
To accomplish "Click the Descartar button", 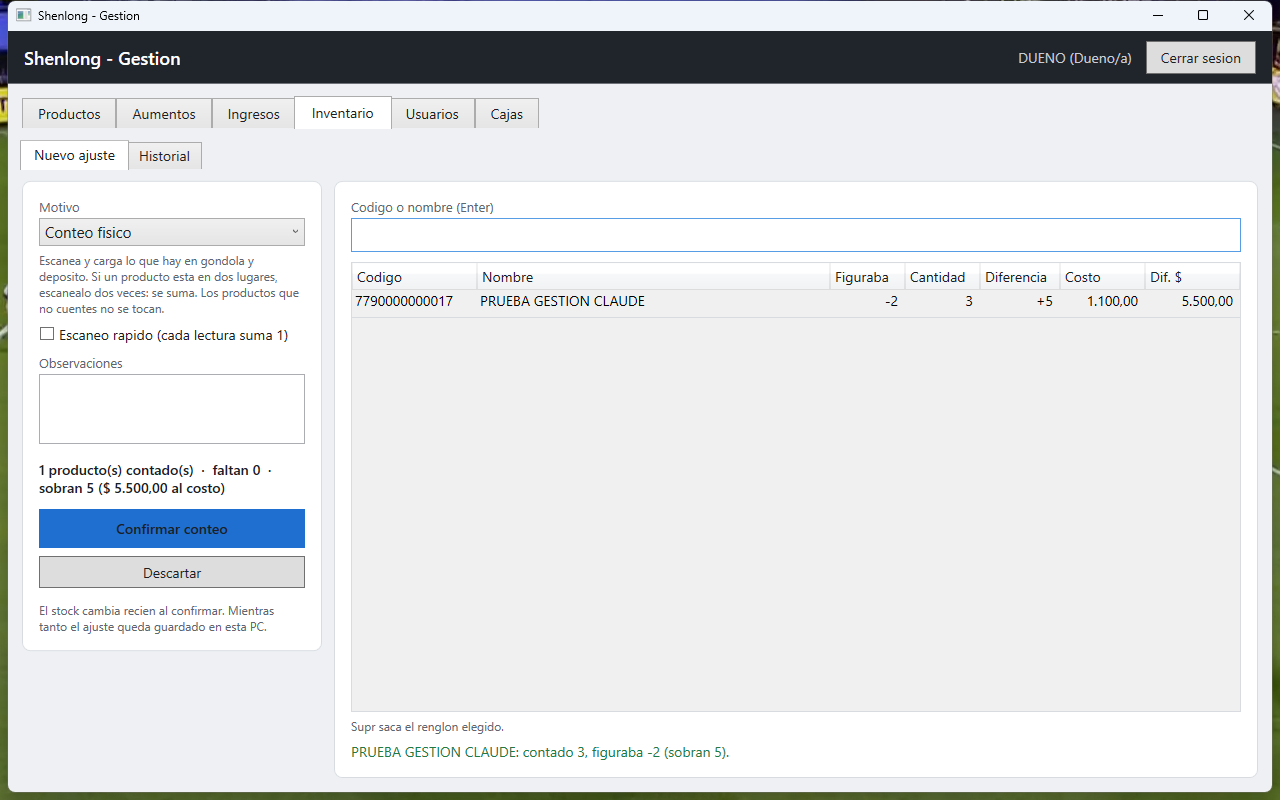I will click(172, 573).
